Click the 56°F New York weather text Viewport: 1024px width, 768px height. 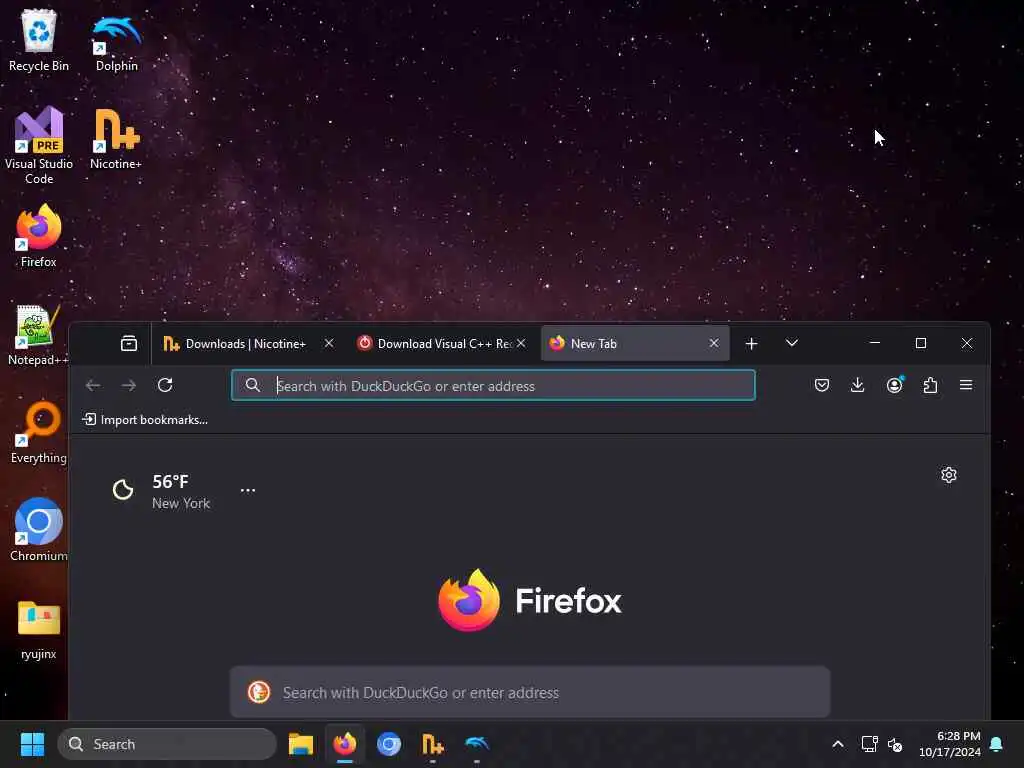[181, 492]
